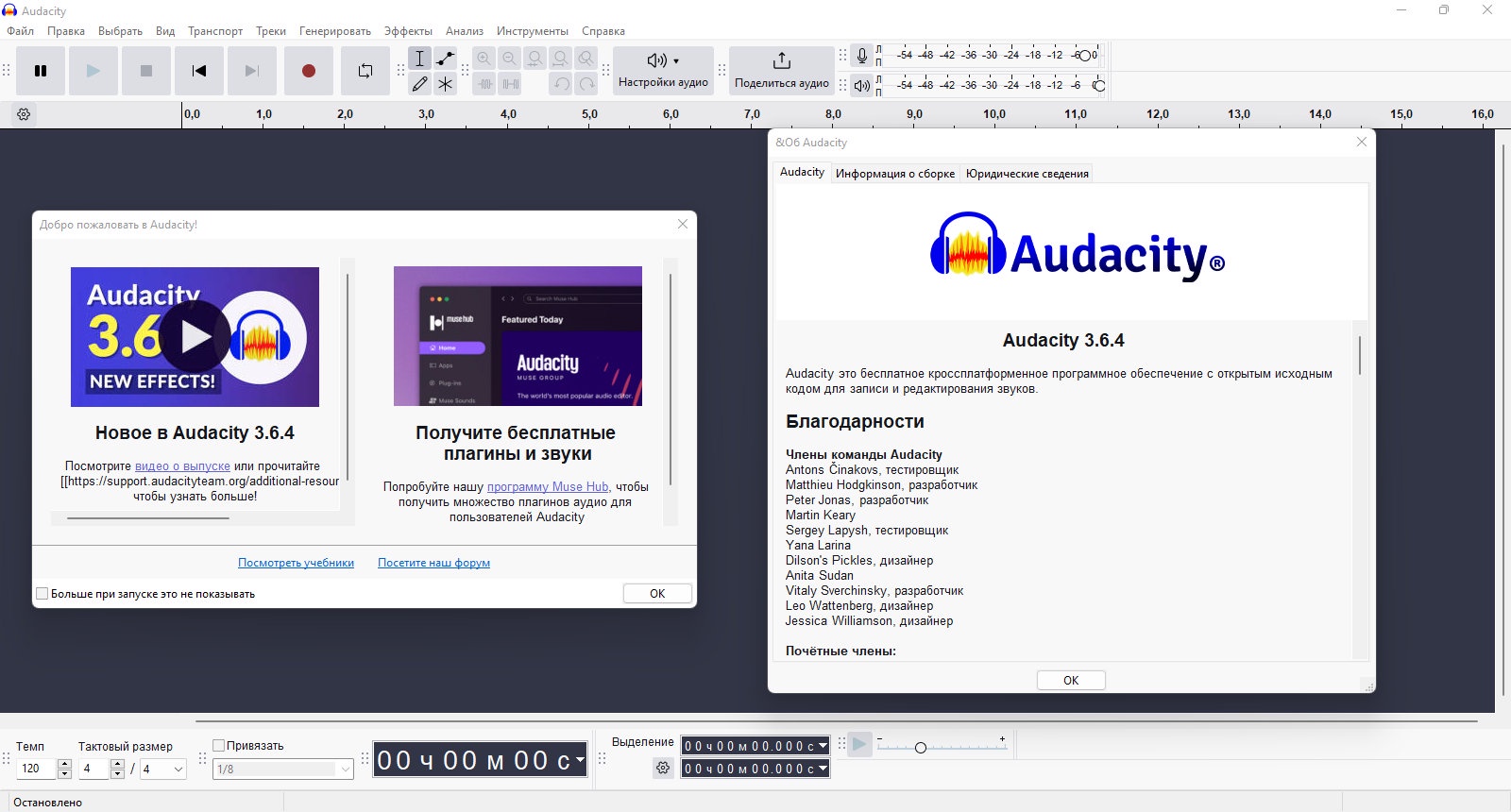Select the Multi-tool asterisk icon
The image size is (1511, 812).
coord(446,84)
